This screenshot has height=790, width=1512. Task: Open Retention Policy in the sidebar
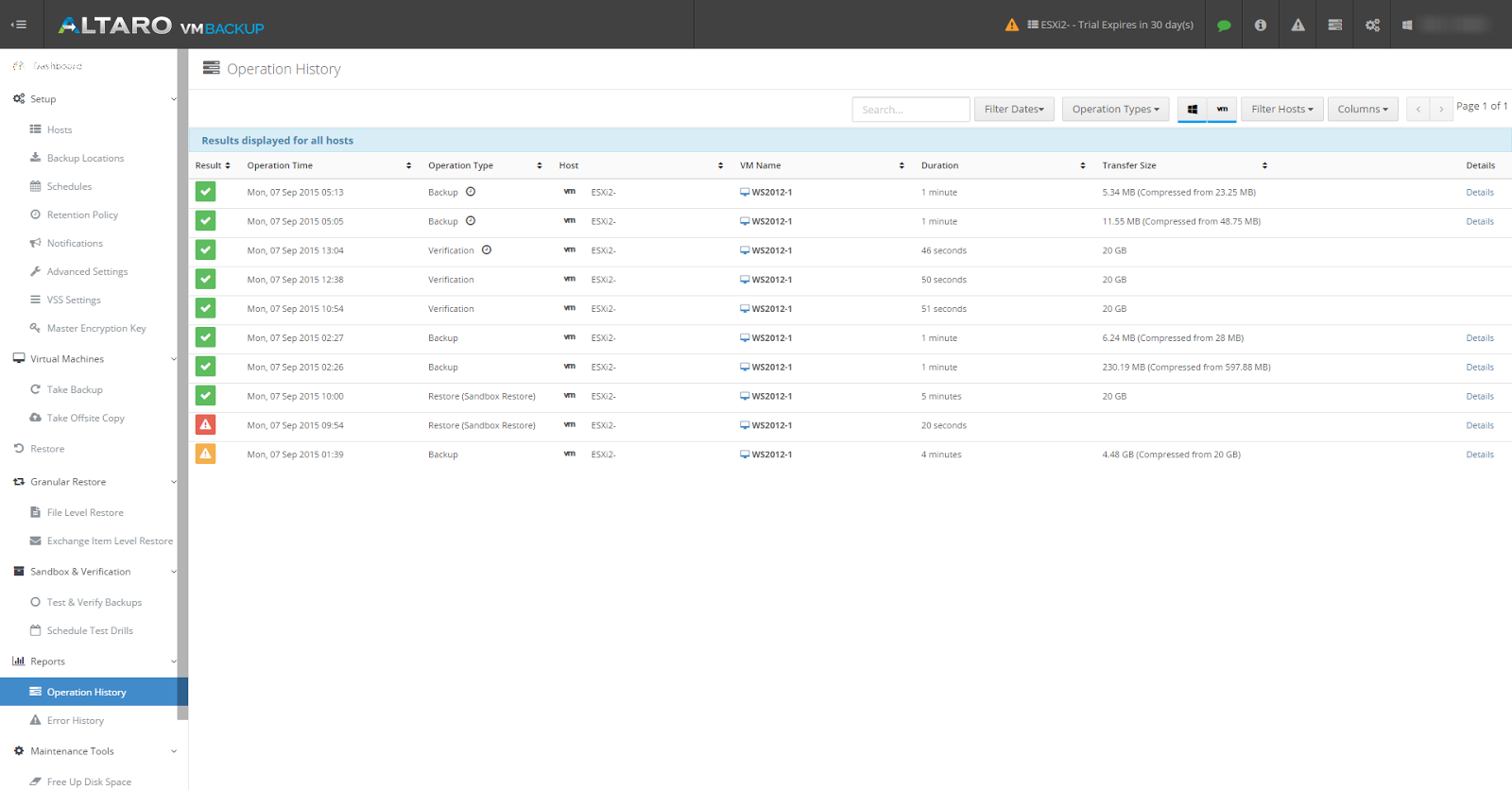pos(82,215)
